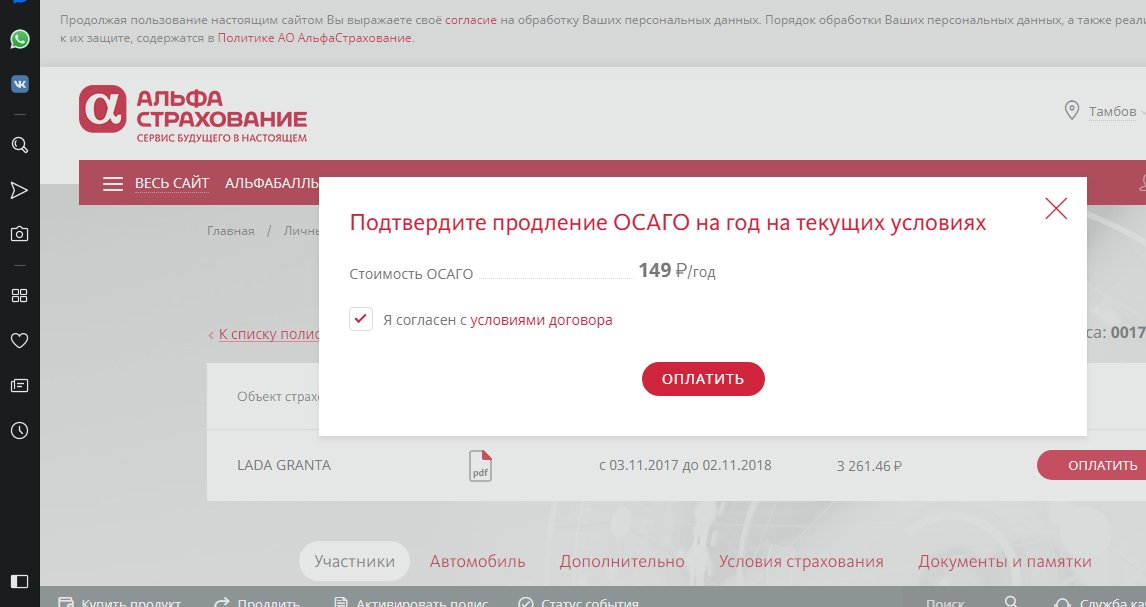
Task: Open the sidebar search icon
Action: (x=20, y=145)
